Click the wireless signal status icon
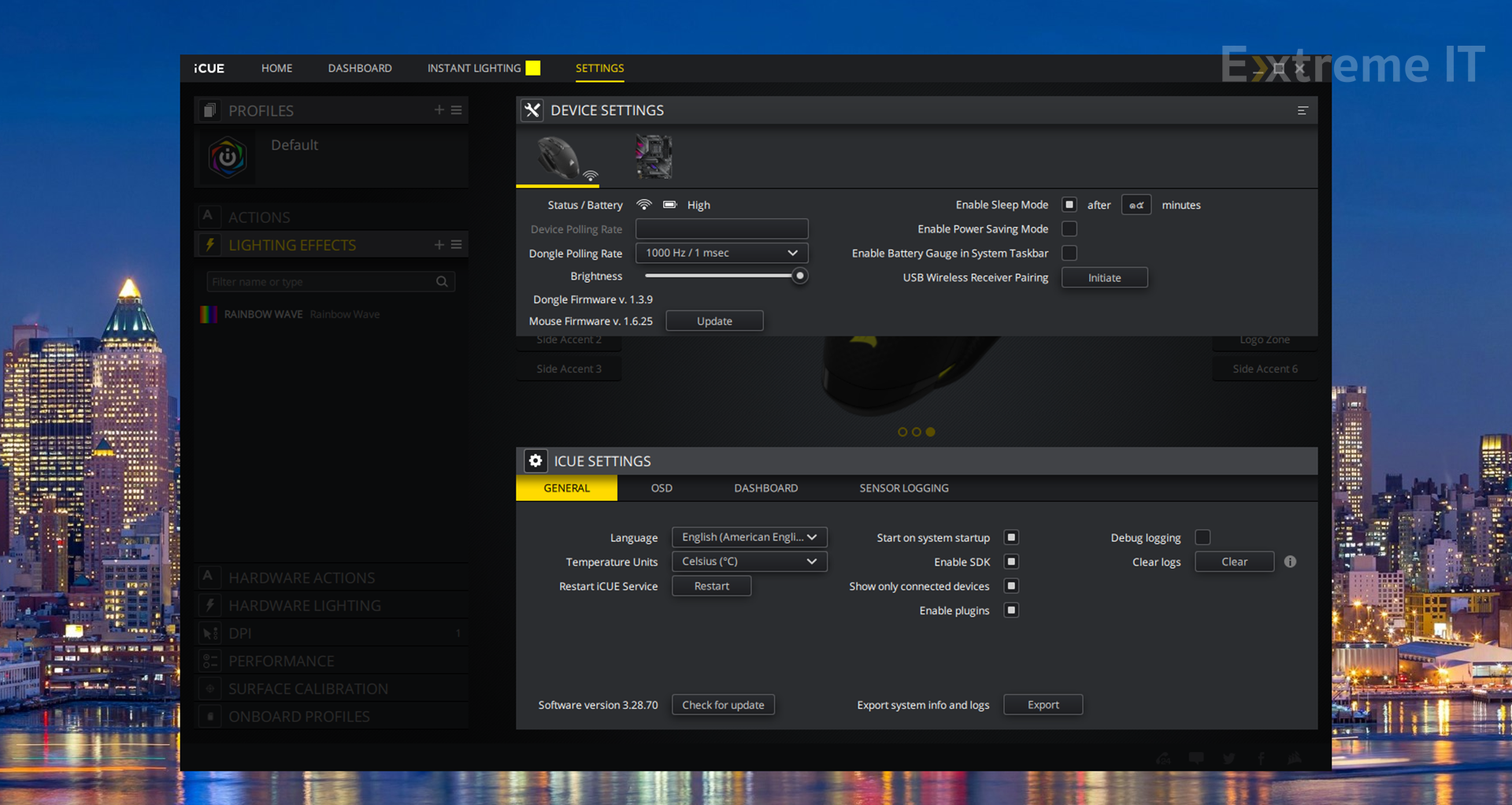This screenshot has height=805, width=1512. (644, 205)
